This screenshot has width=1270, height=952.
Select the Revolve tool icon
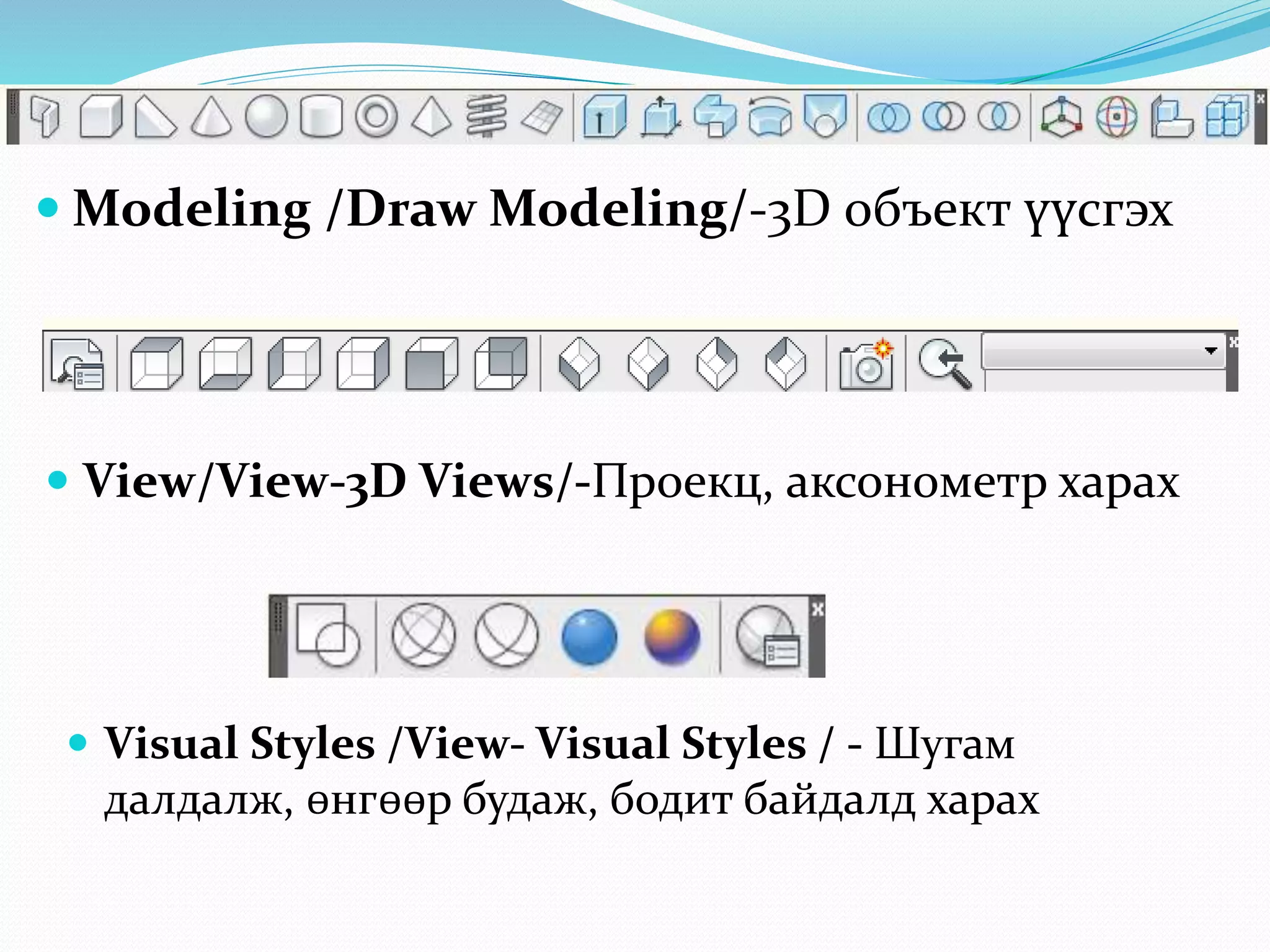(770, 117)
